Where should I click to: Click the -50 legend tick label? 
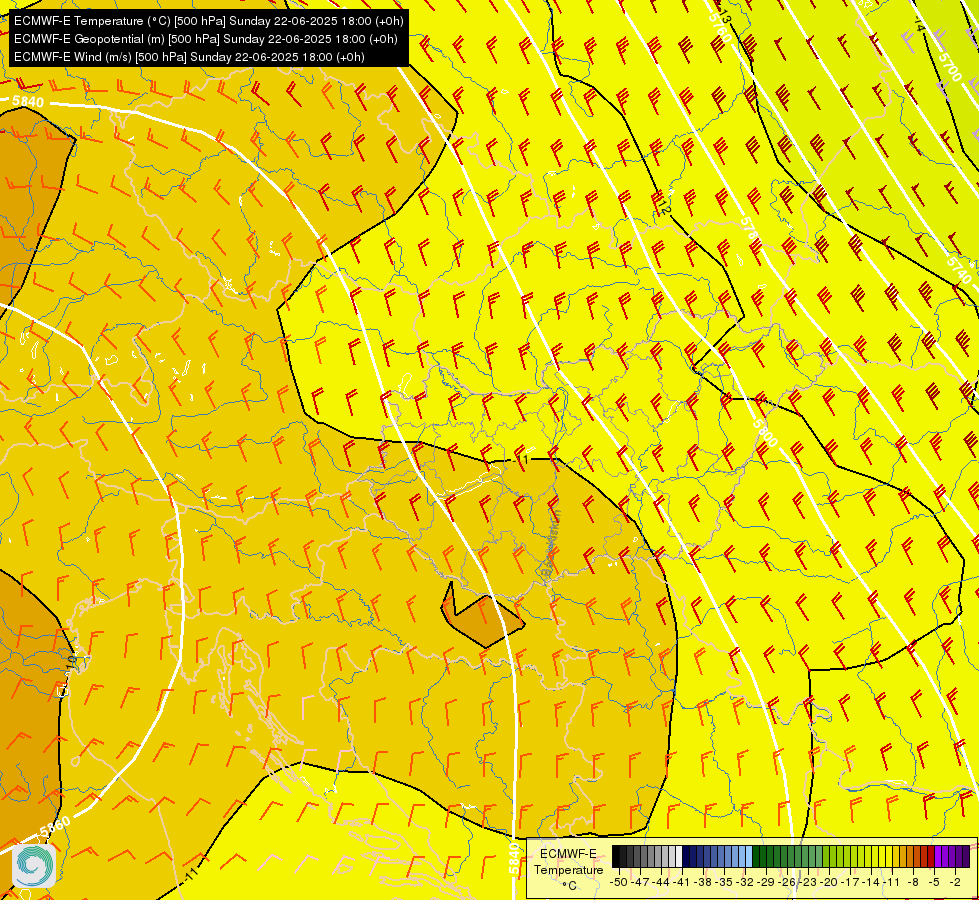(619, 882)
